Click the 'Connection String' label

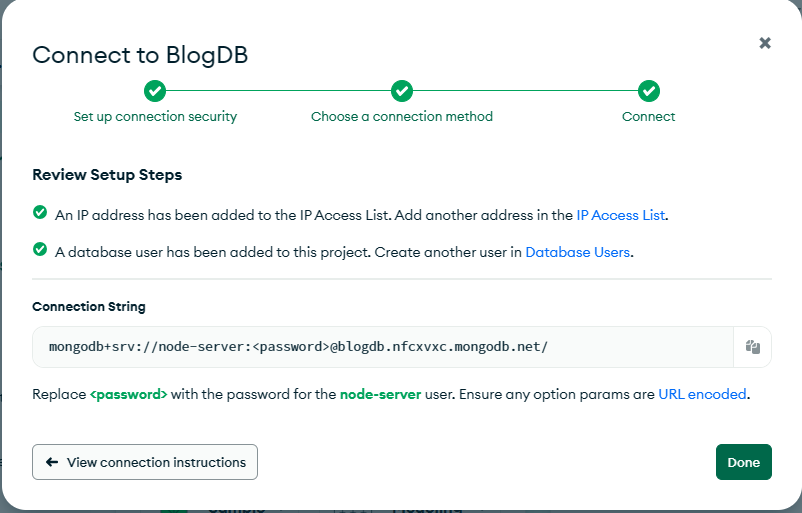click(88, 306)
